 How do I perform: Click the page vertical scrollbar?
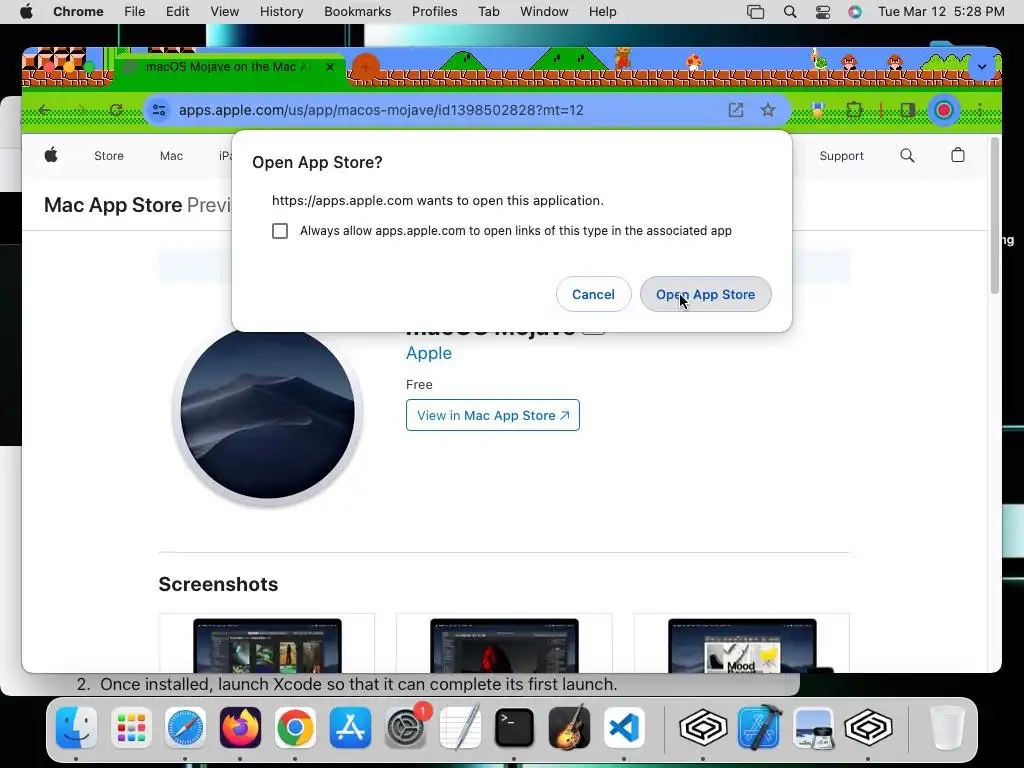click(x=995, y=216)
